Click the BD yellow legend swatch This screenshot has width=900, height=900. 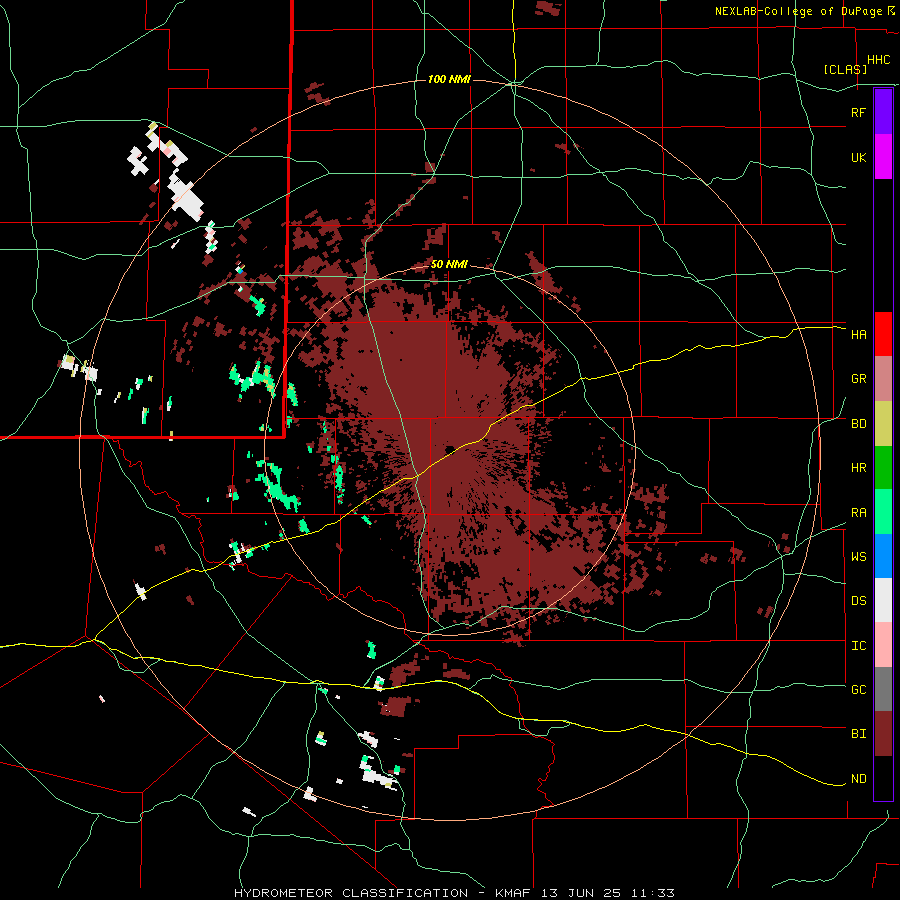tap(883, 424)
